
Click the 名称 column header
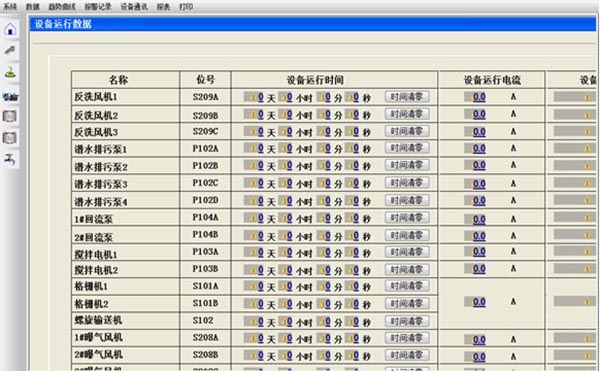[125, 80]
